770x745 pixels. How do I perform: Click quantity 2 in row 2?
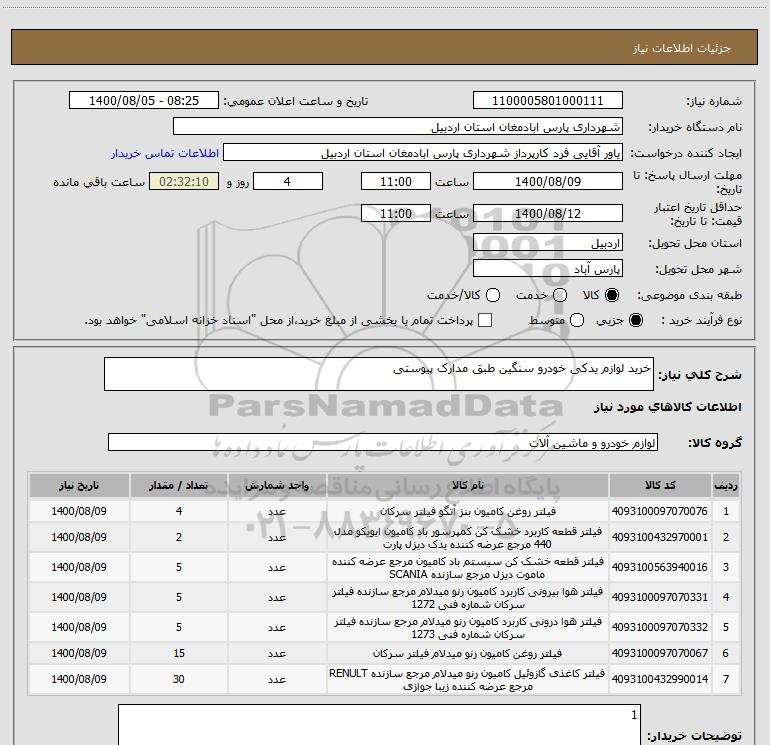(x=179, y=537)
